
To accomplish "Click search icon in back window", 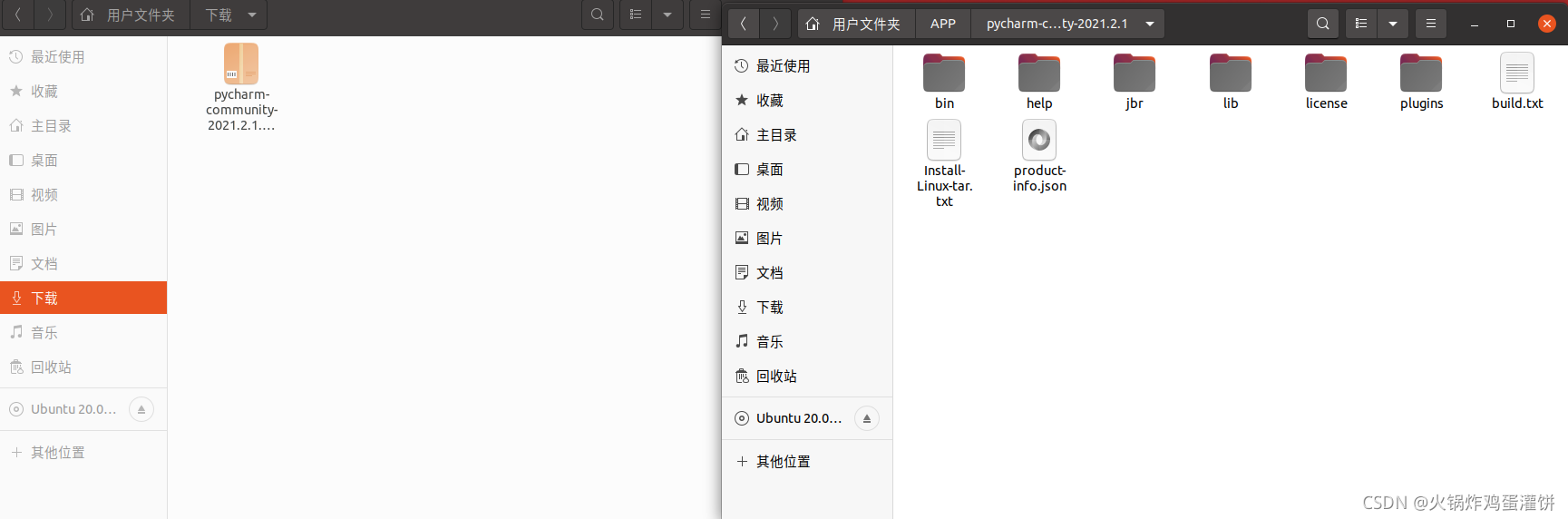I will (598, 15).
